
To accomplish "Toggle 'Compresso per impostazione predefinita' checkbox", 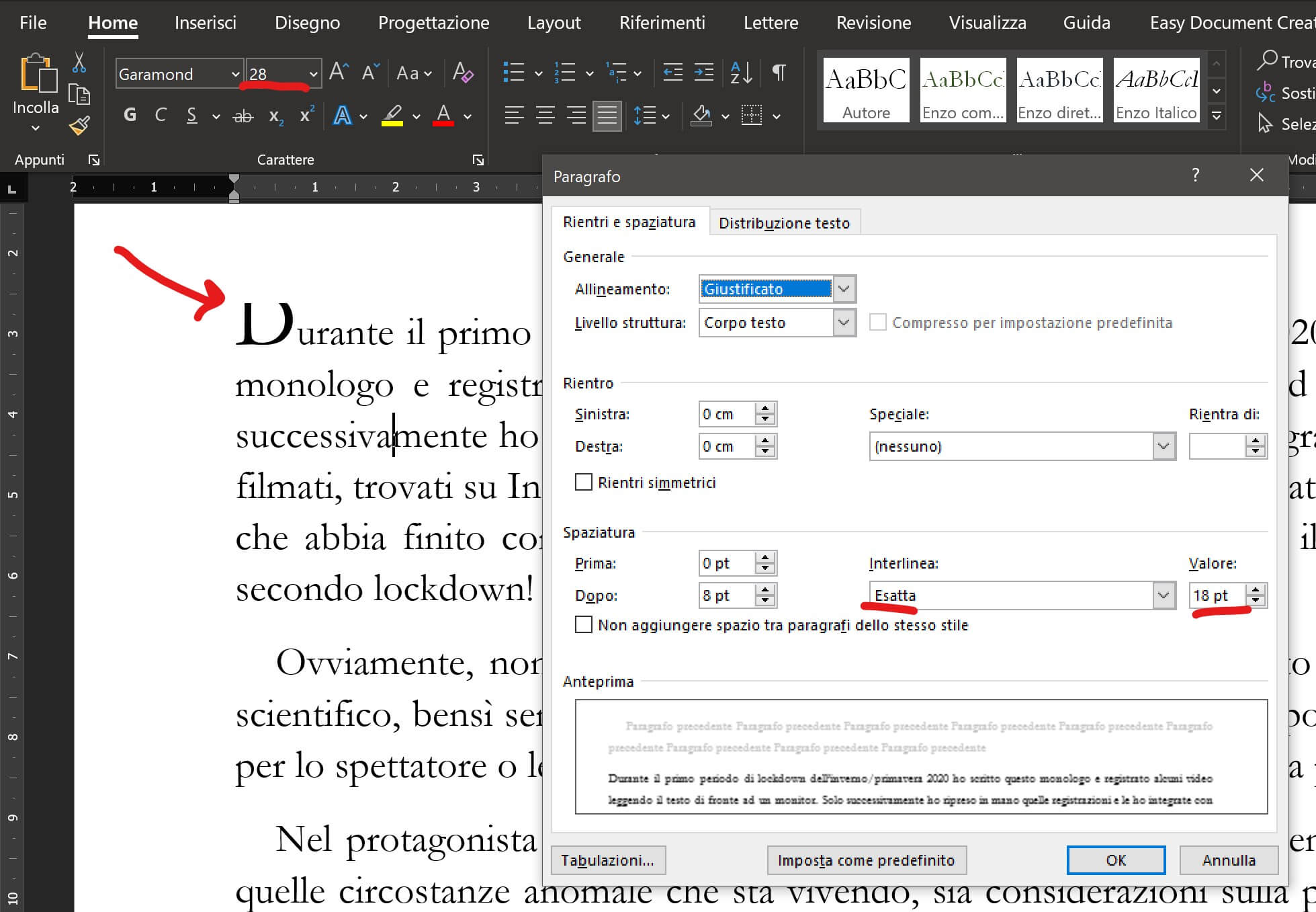I will [x=877, y=323].
